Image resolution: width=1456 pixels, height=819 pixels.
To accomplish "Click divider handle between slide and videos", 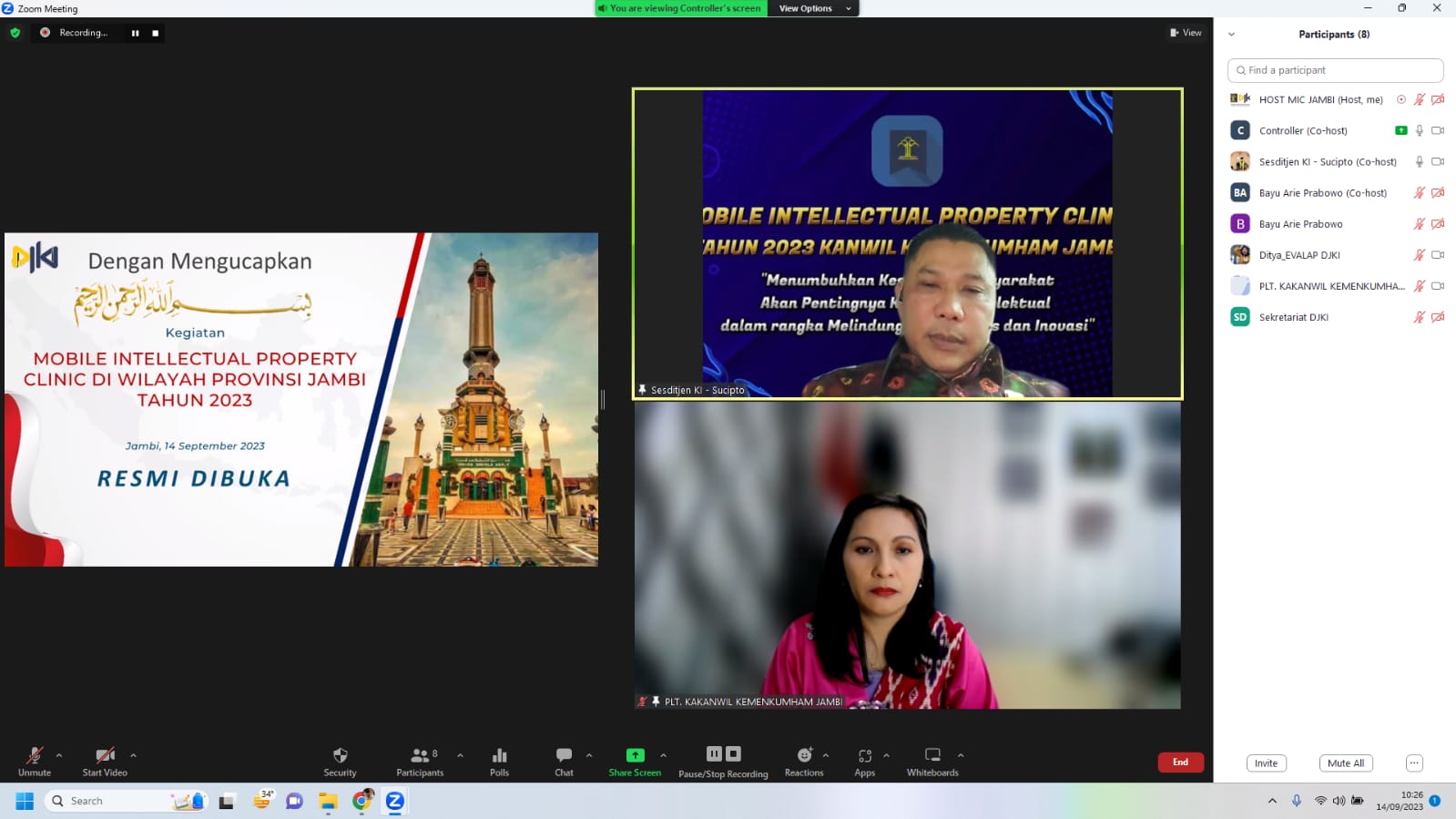I will click(x=603, y=399).
